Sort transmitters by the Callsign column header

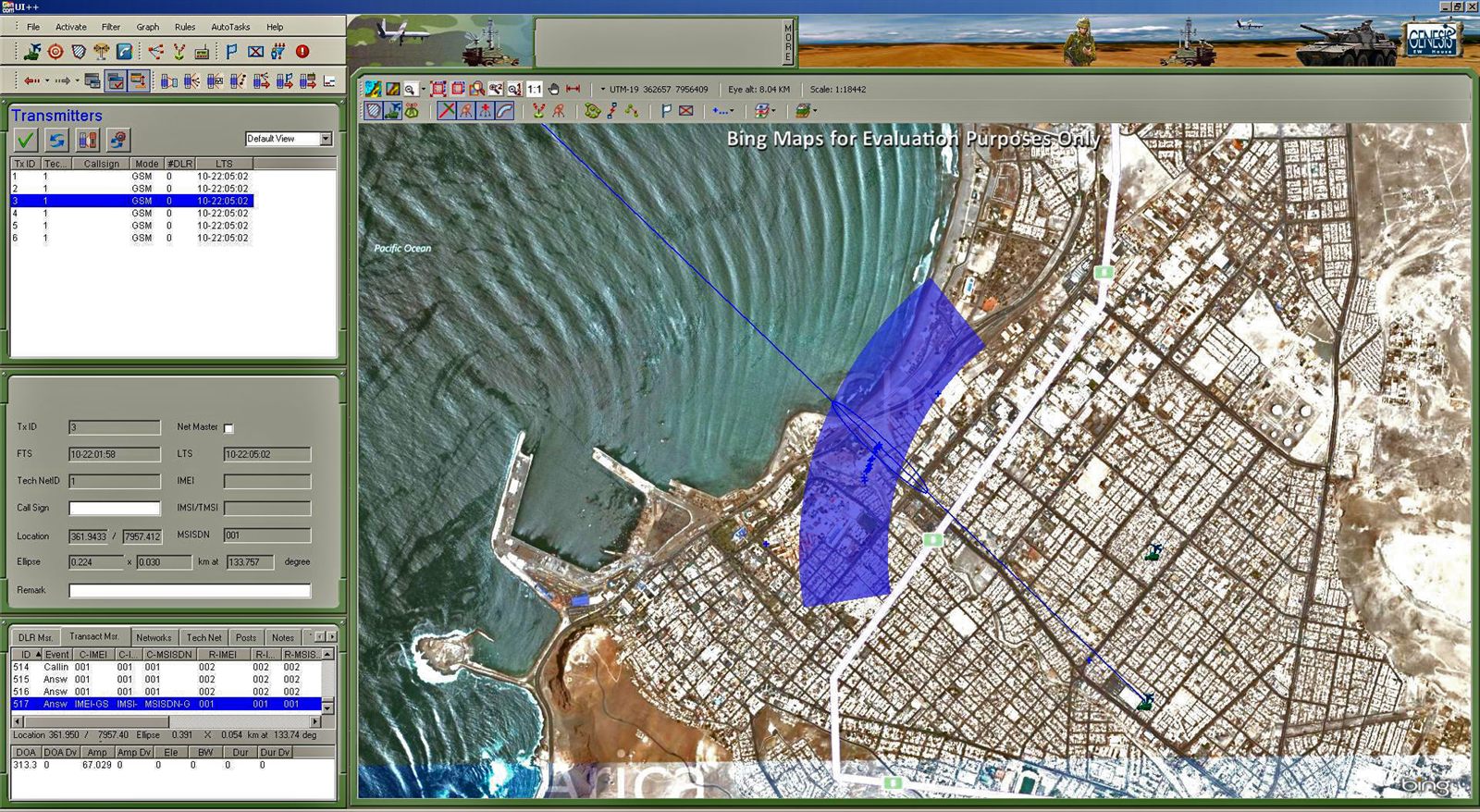102,164
